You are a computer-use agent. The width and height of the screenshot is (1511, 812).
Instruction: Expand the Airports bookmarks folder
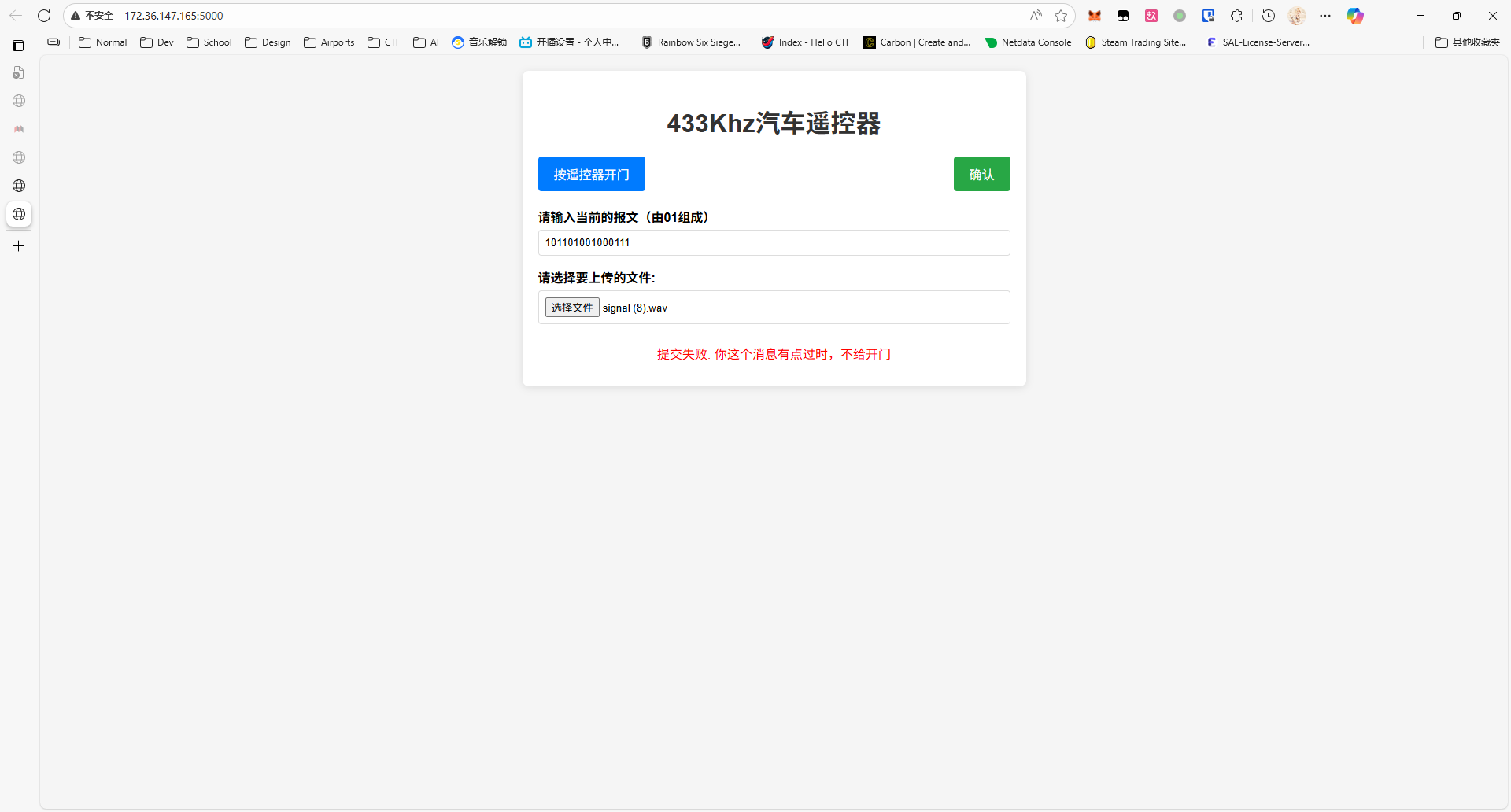tap(329, 42)
